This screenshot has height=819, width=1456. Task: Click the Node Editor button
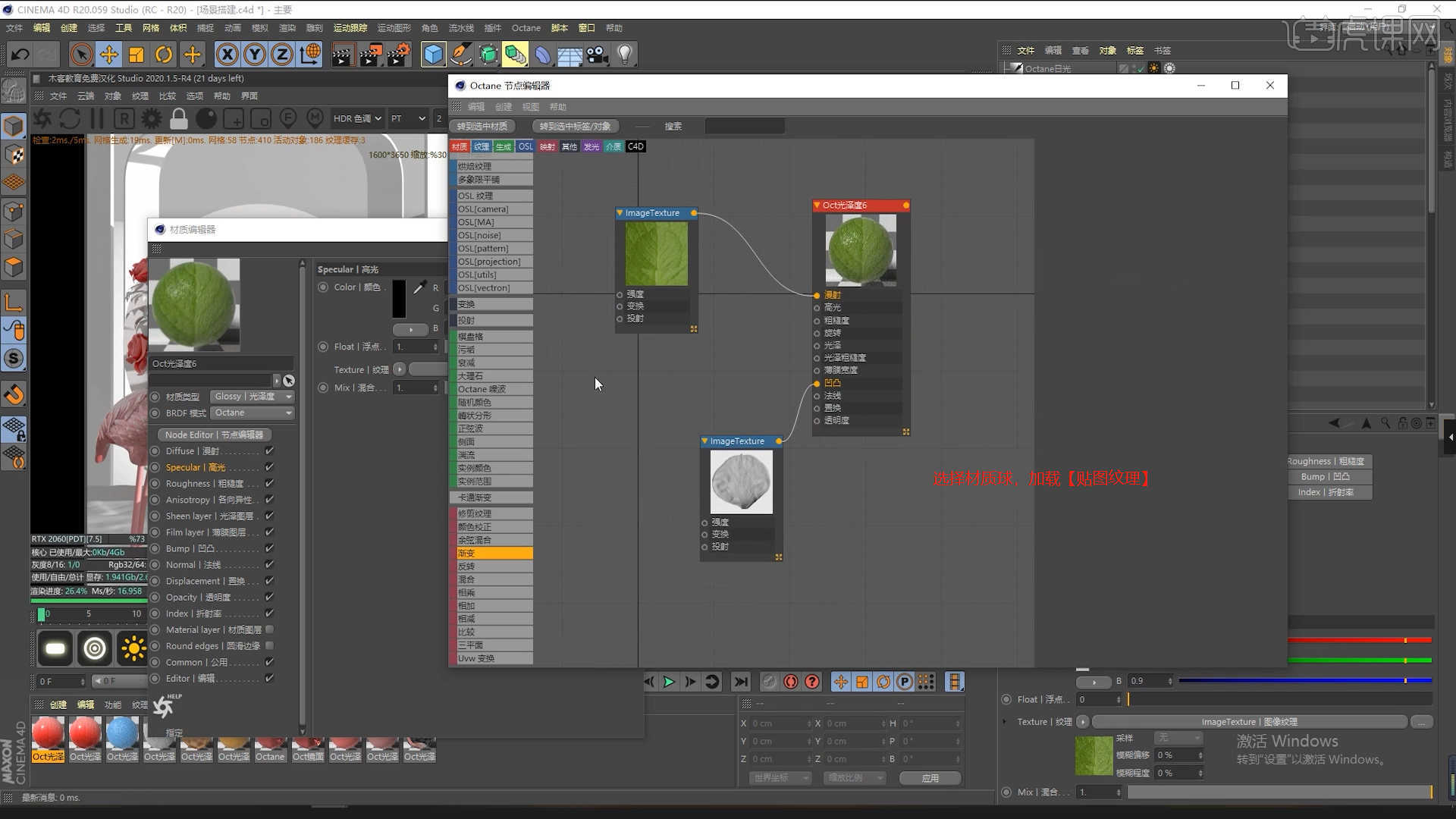tap(214, 435)
